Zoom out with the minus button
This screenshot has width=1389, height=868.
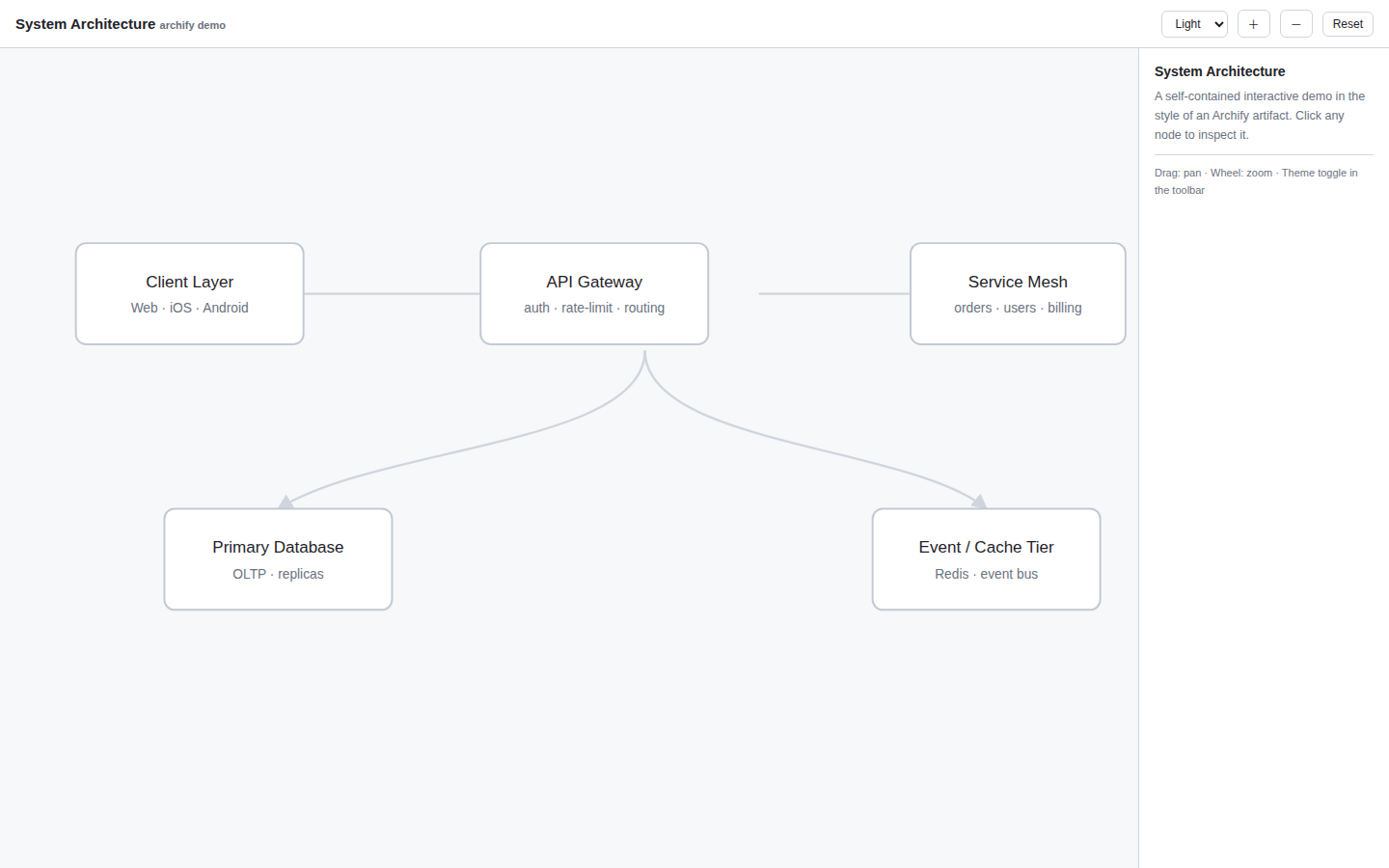1295,24
